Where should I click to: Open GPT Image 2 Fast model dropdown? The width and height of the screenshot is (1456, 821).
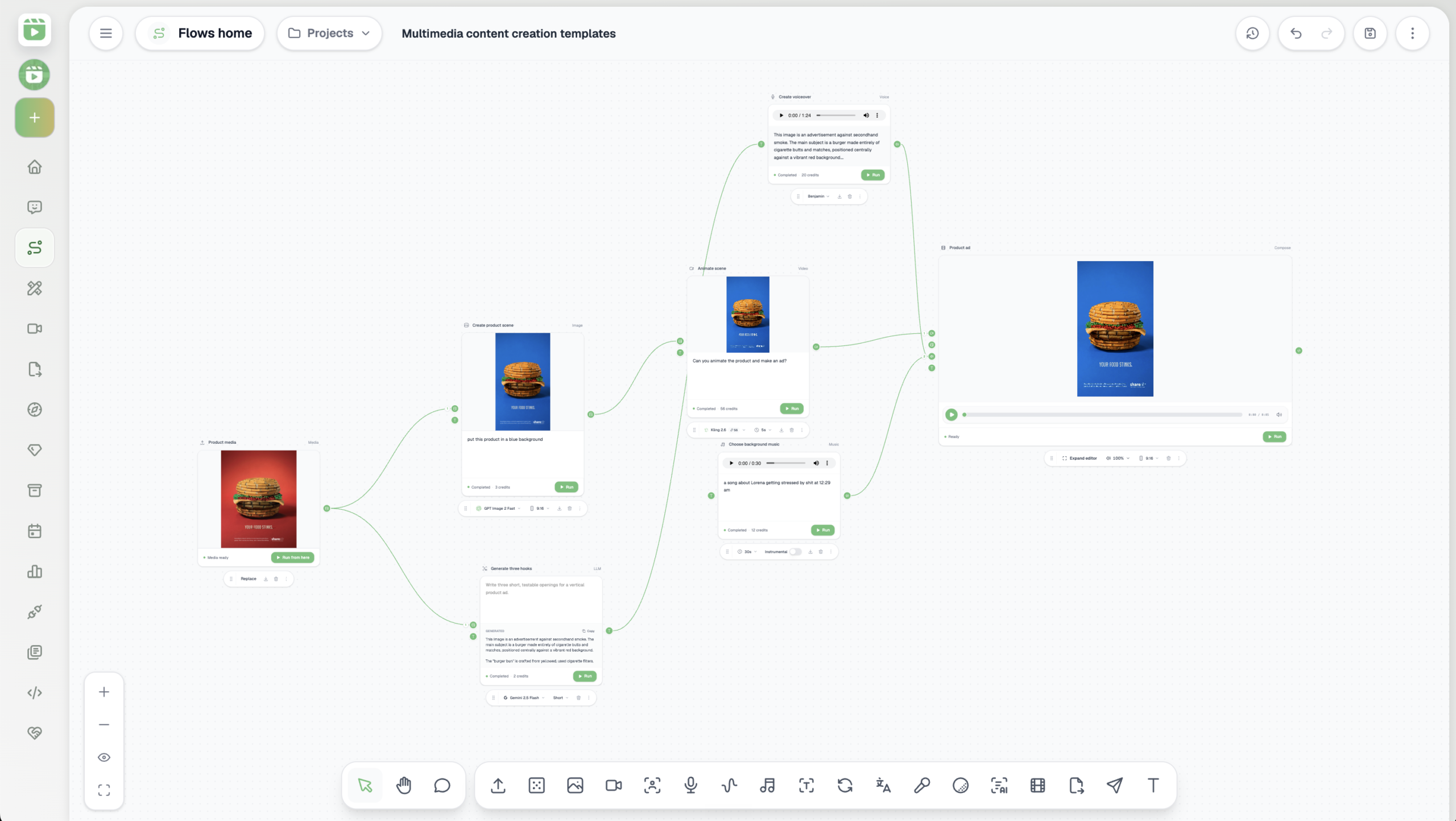tap(499, 509)
